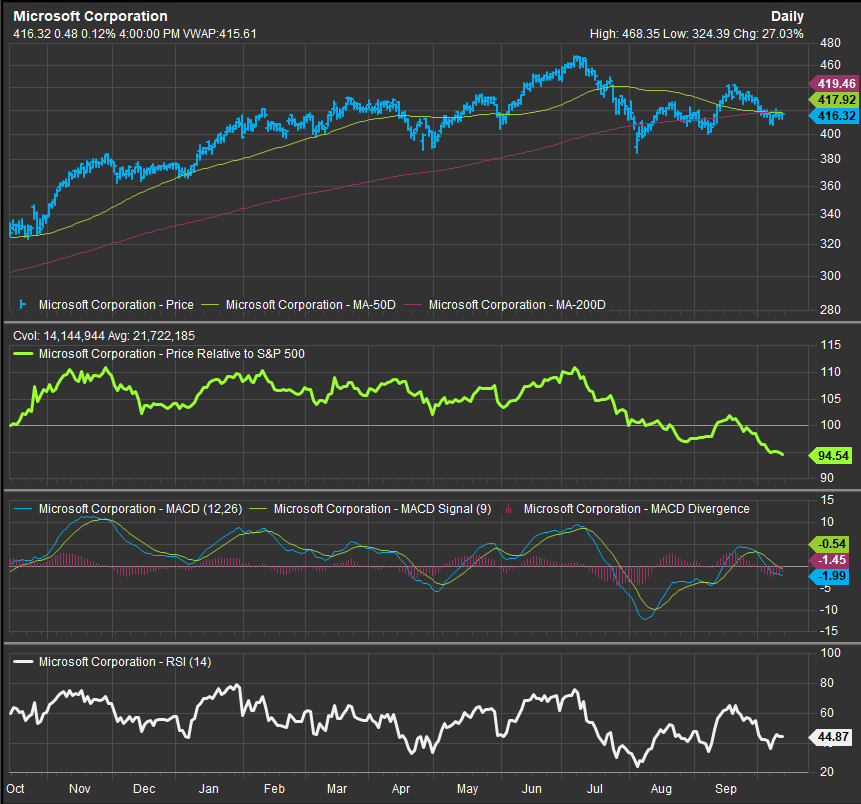Click the 94.54 relative price tag
This screenshot has height=804, width=861.
click(831, 456)
